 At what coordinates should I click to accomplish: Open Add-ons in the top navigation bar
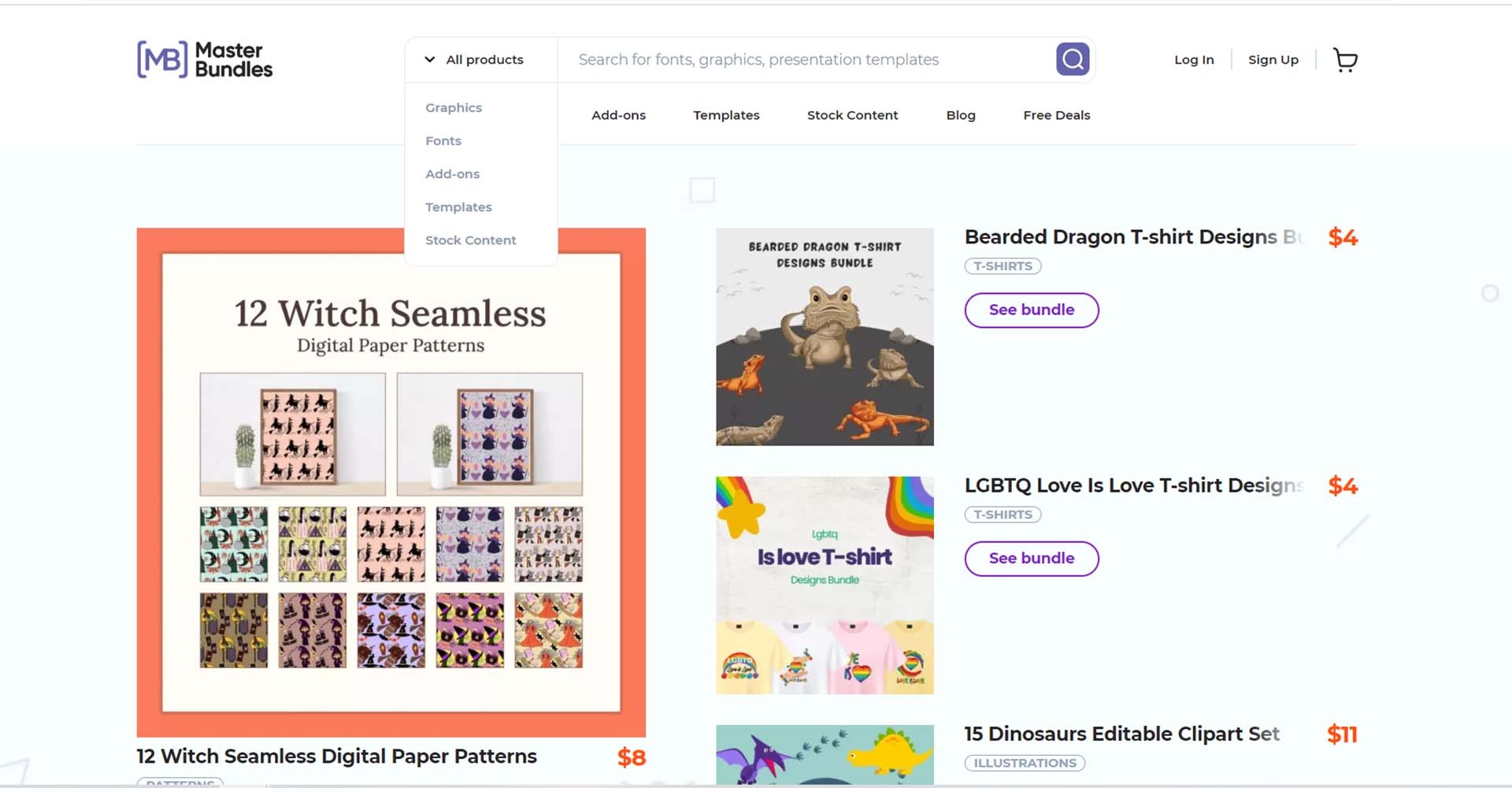(x=619, y=115)
